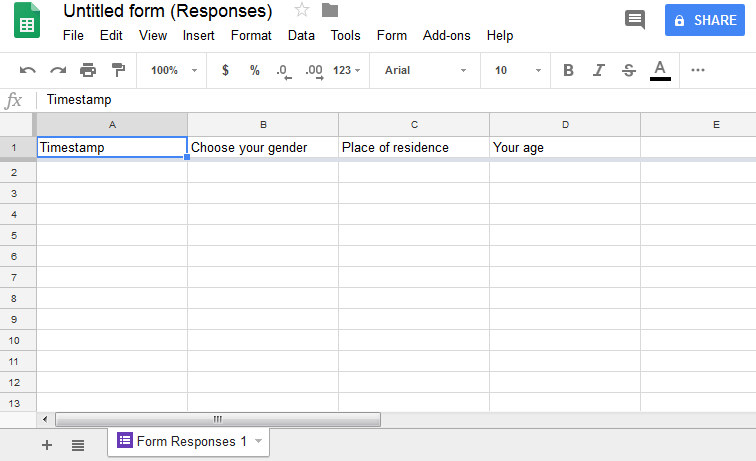Click the print icon
This screenshot has height=461, width=756.
[88, 70]
